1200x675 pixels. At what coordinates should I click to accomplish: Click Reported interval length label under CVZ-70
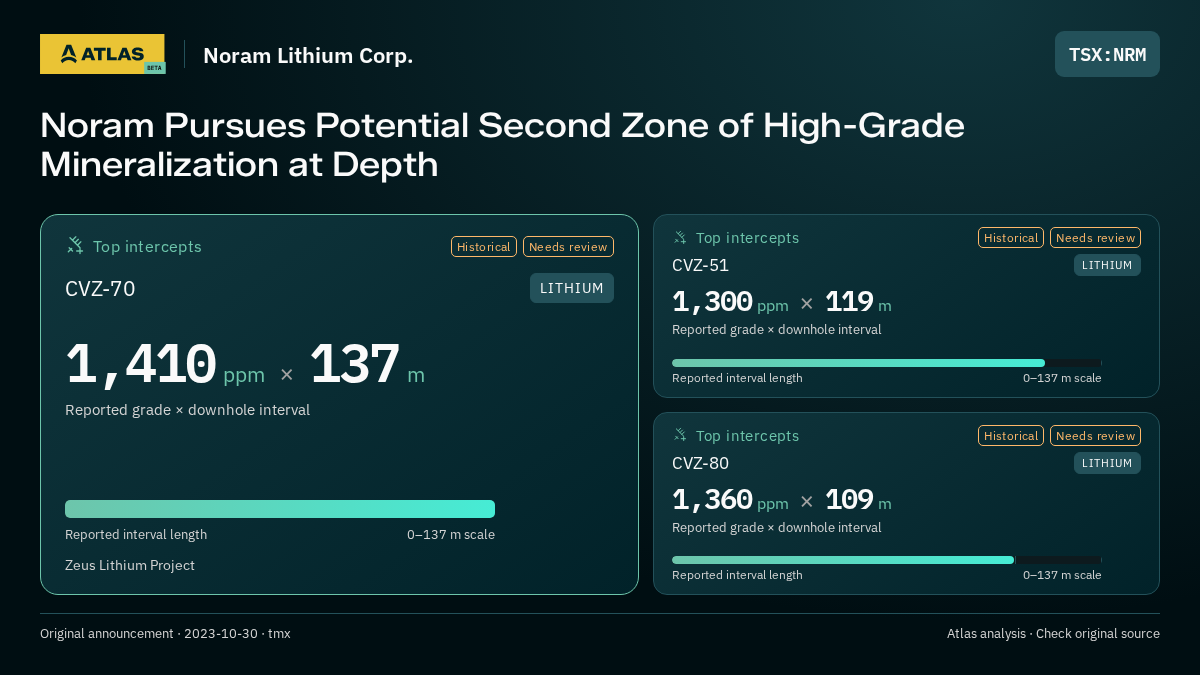[136, 534]
